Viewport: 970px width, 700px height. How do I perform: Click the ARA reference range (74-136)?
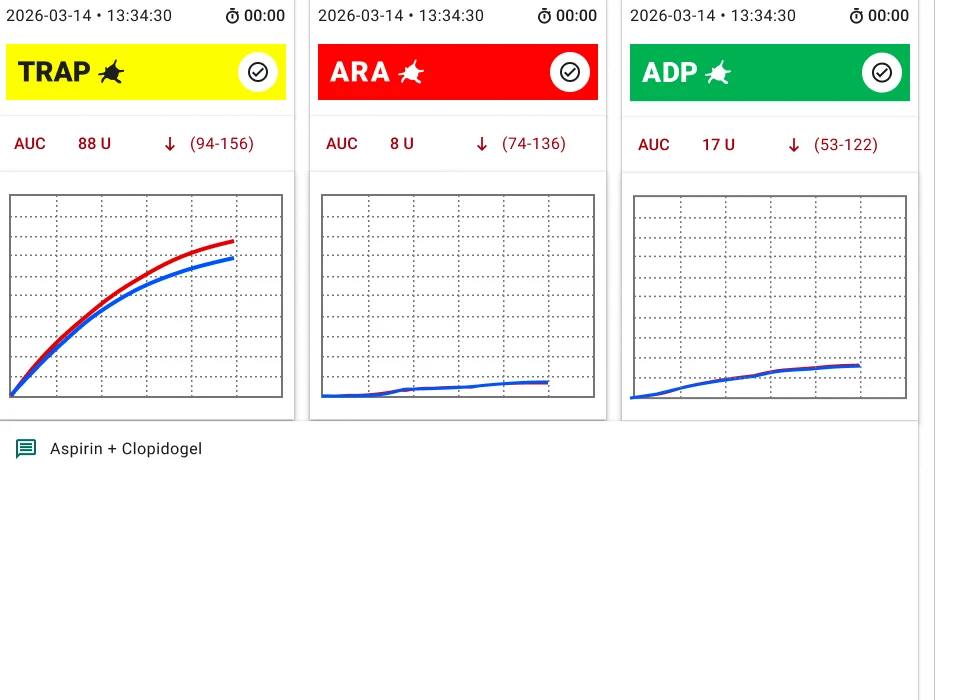534,144
